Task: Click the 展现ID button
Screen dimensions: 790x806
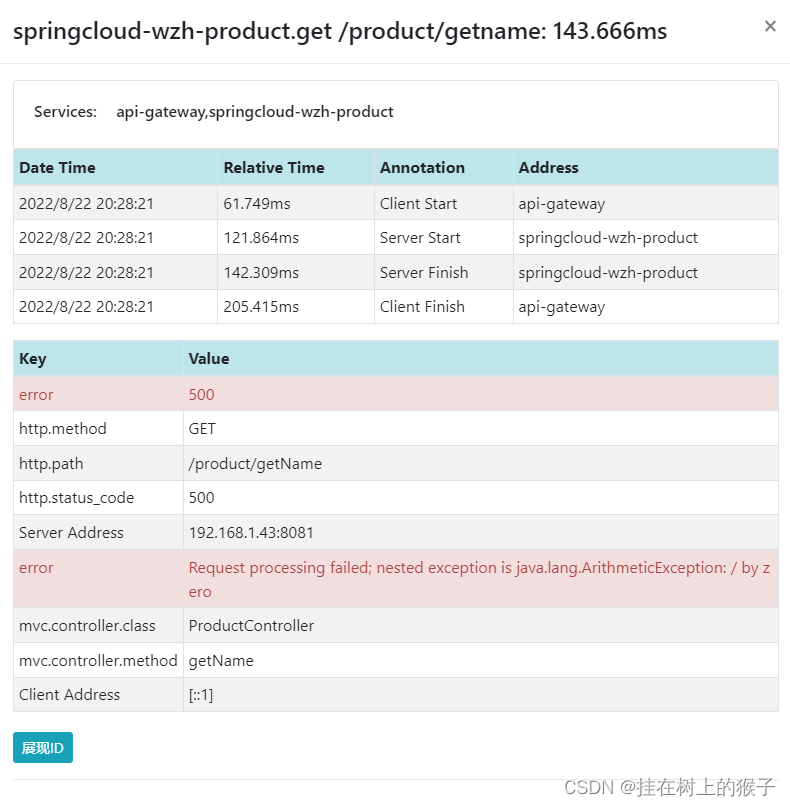Action: 42,747
